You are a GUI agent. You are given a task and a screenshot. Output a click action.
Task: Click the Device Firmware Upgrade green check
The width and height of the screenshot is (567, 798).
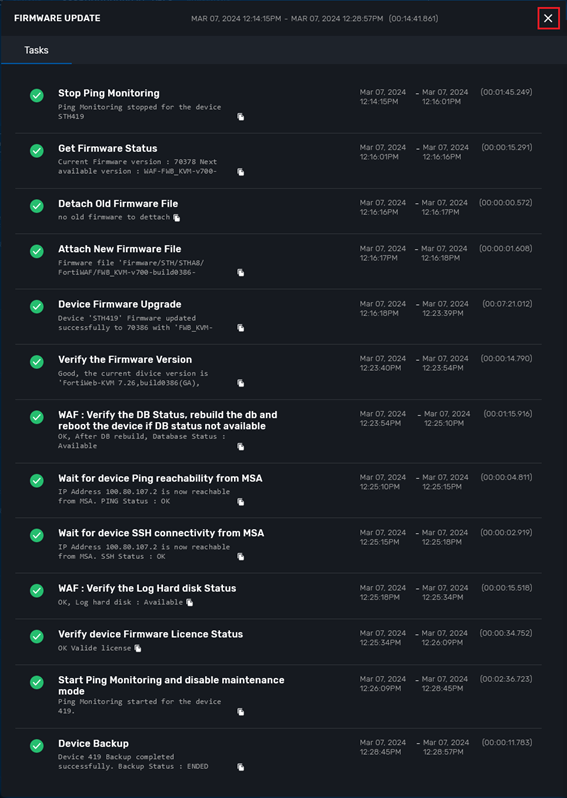[37, 307]
